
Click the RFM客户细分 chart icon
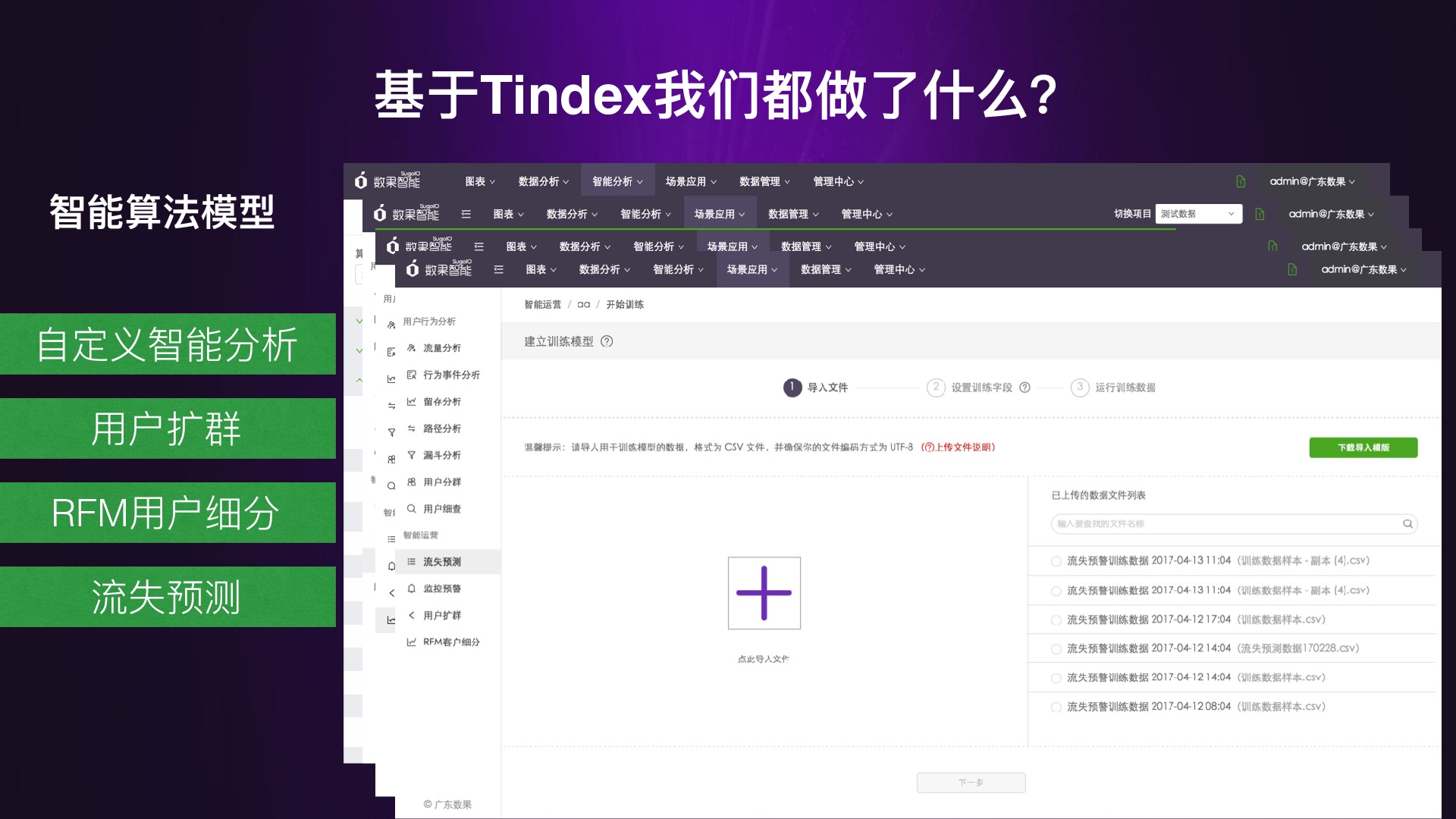(411, 642)
